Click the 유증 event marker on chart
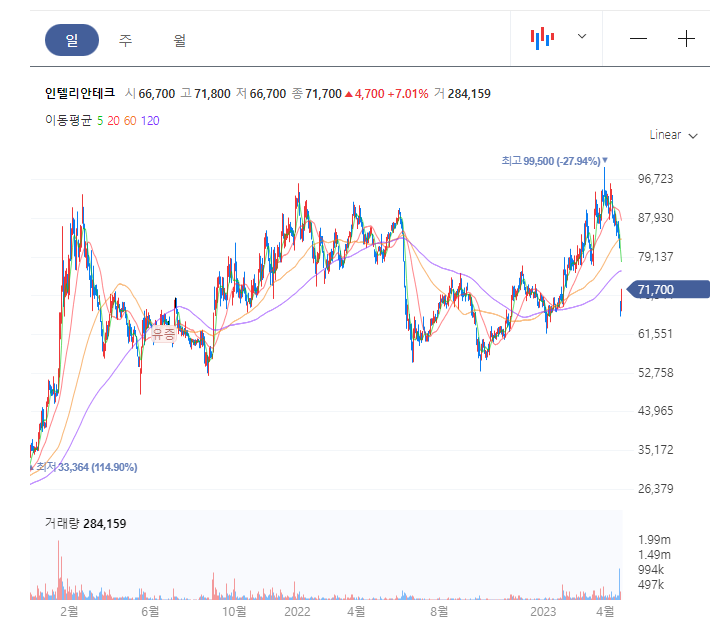 pos(163,334)
